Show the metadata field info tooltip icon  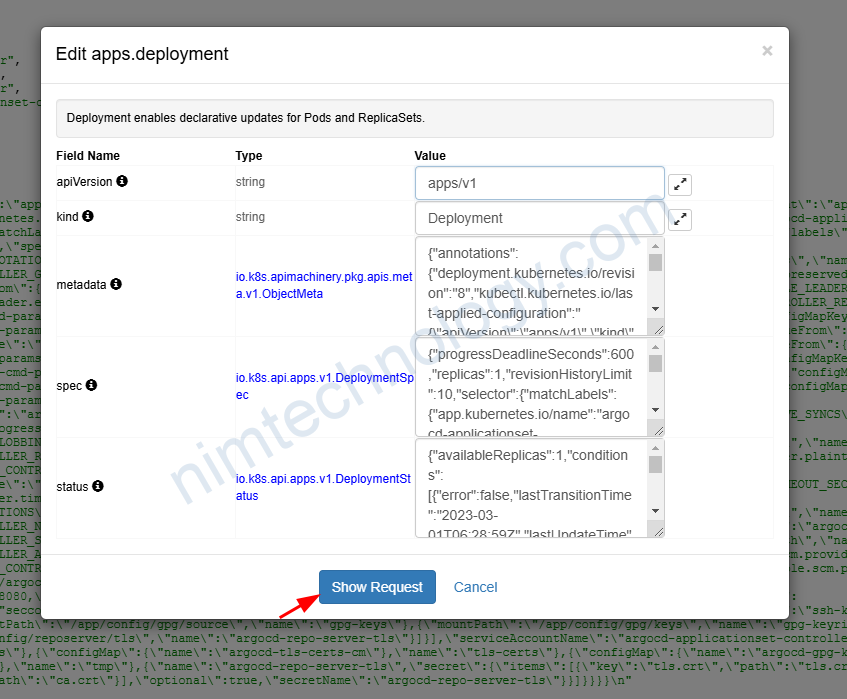click(115, 285)
